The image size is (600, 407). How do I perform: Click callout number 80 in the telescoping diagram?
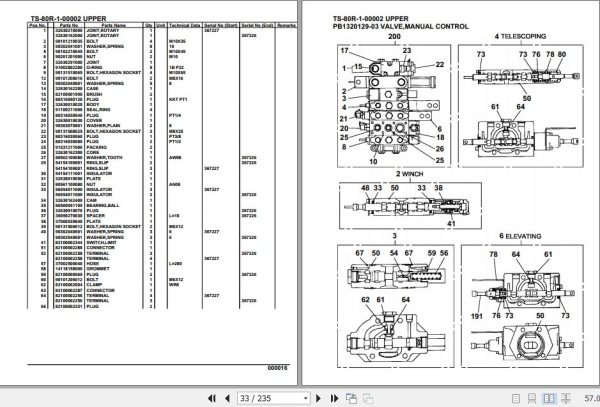(x=562, y=54)
